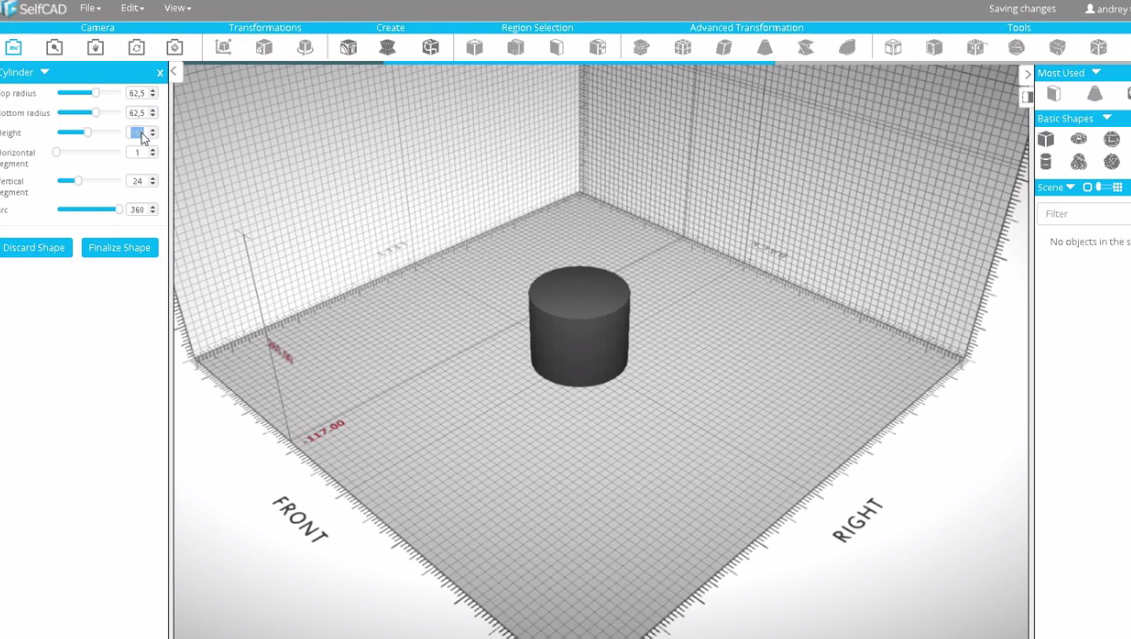Click the third Tools cube icon
Image resolution: width=1131 pixels, height=639 pixels.
point(976,48)
